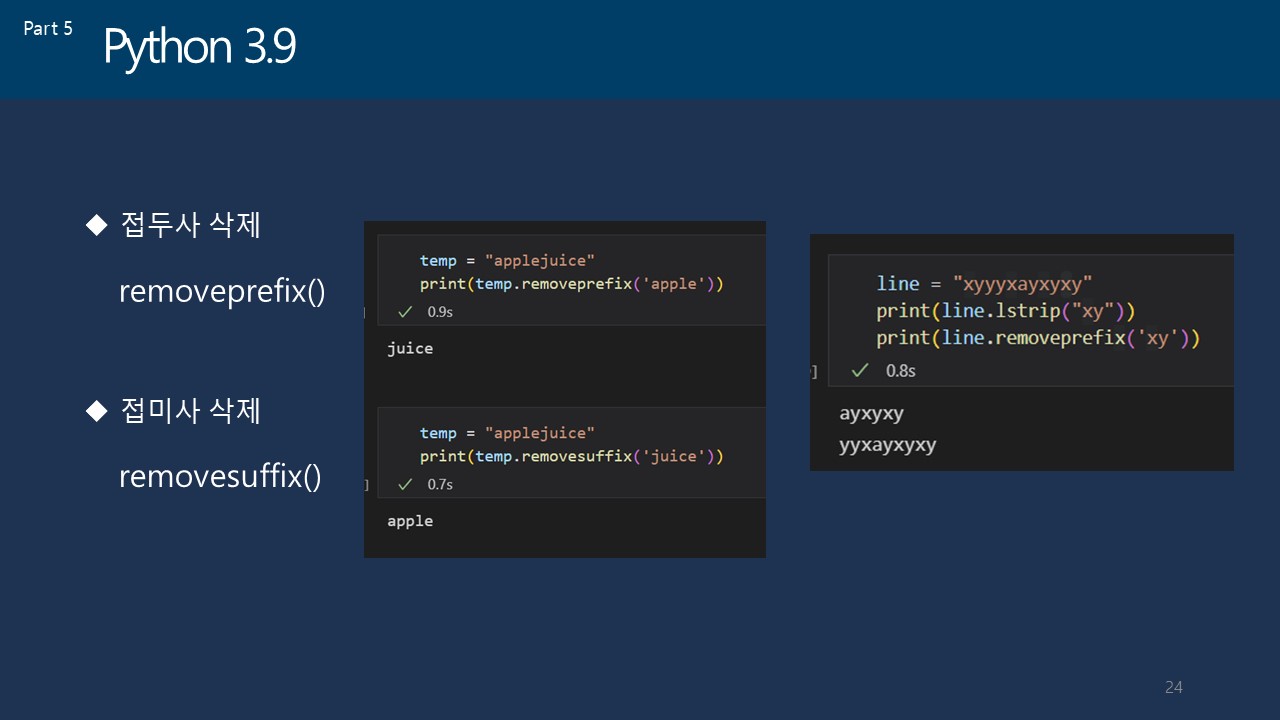Click the print(line.lstrip("xy")) line
This screenshot has width=1280, height=720.
click(1006, 311)
